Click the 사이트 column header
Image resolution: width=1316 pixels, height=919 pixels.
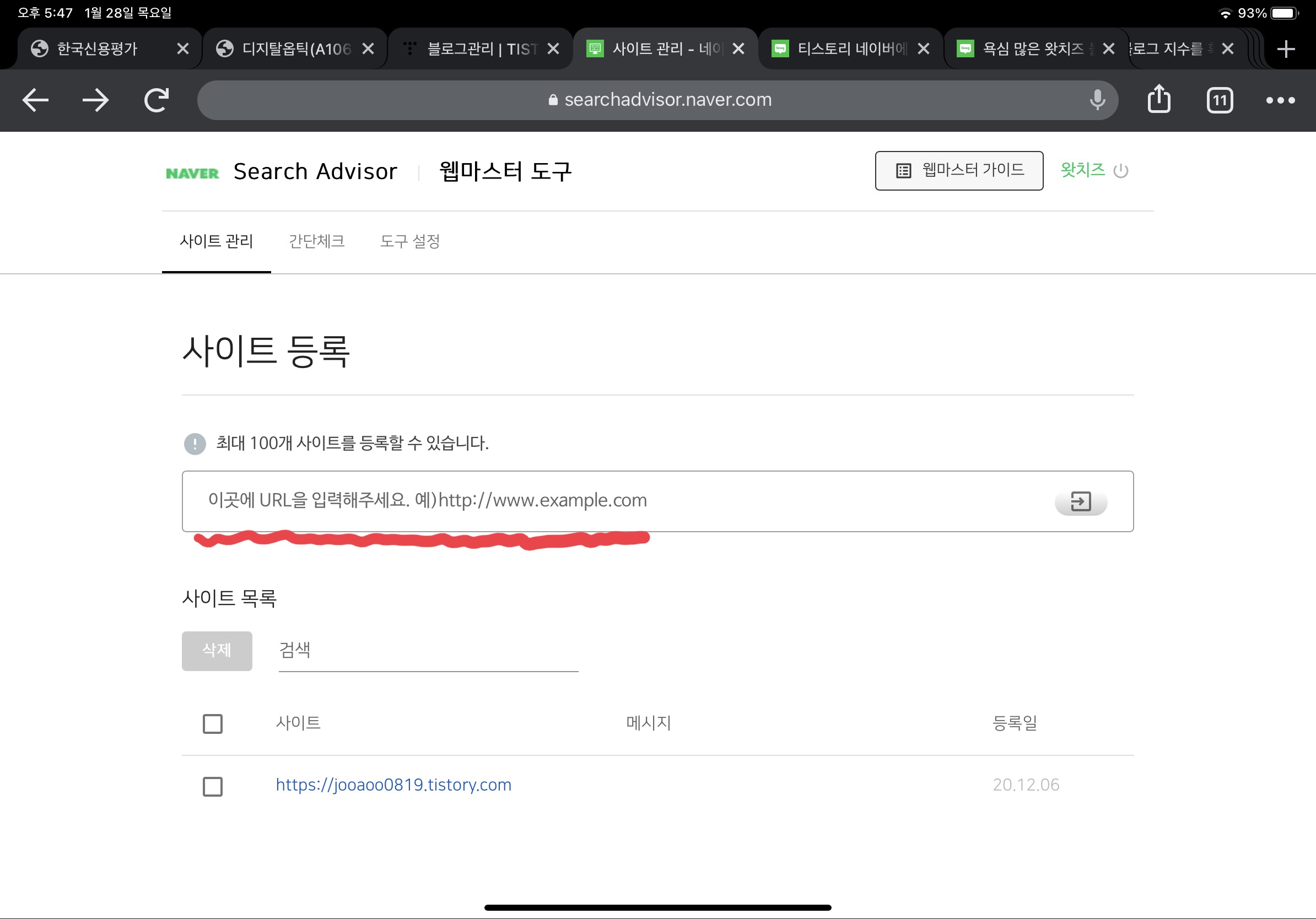298,722
